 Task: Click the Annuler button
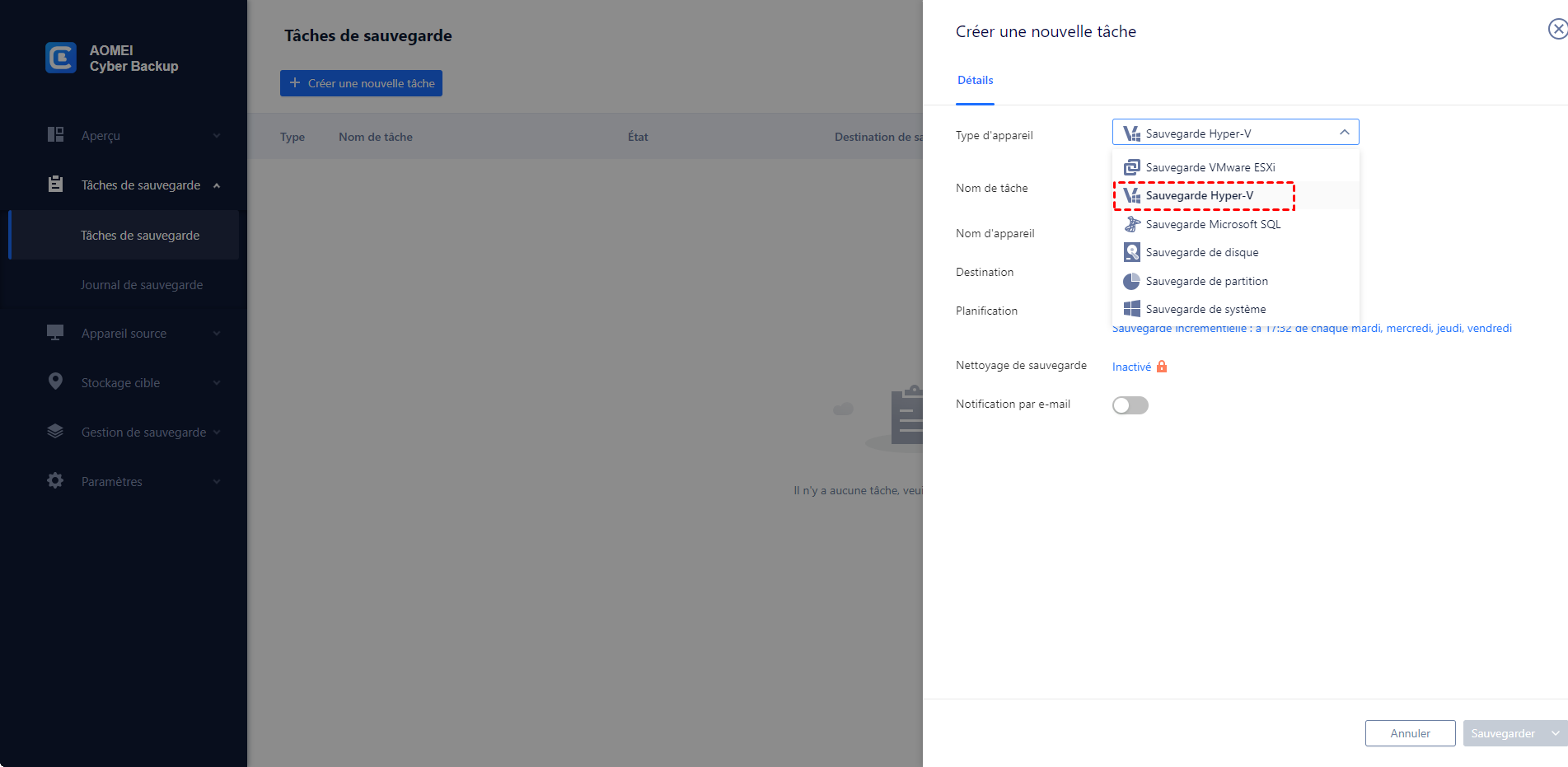tap(1410, 733)
